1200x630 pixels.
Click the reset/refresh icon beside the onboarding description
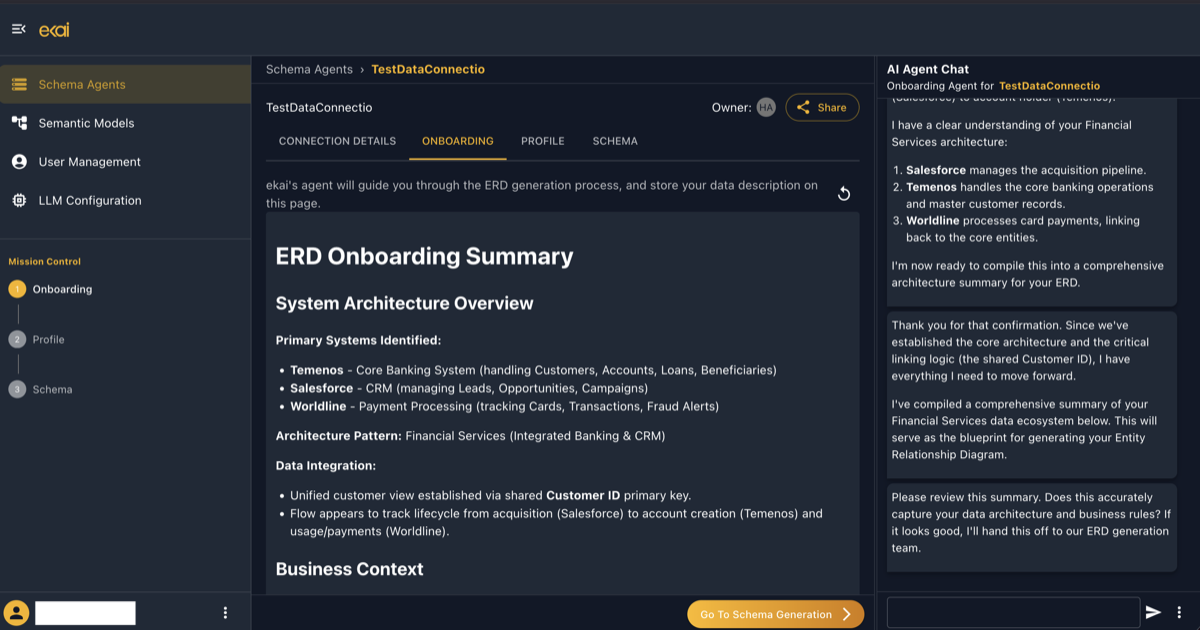tap(844, 193)
